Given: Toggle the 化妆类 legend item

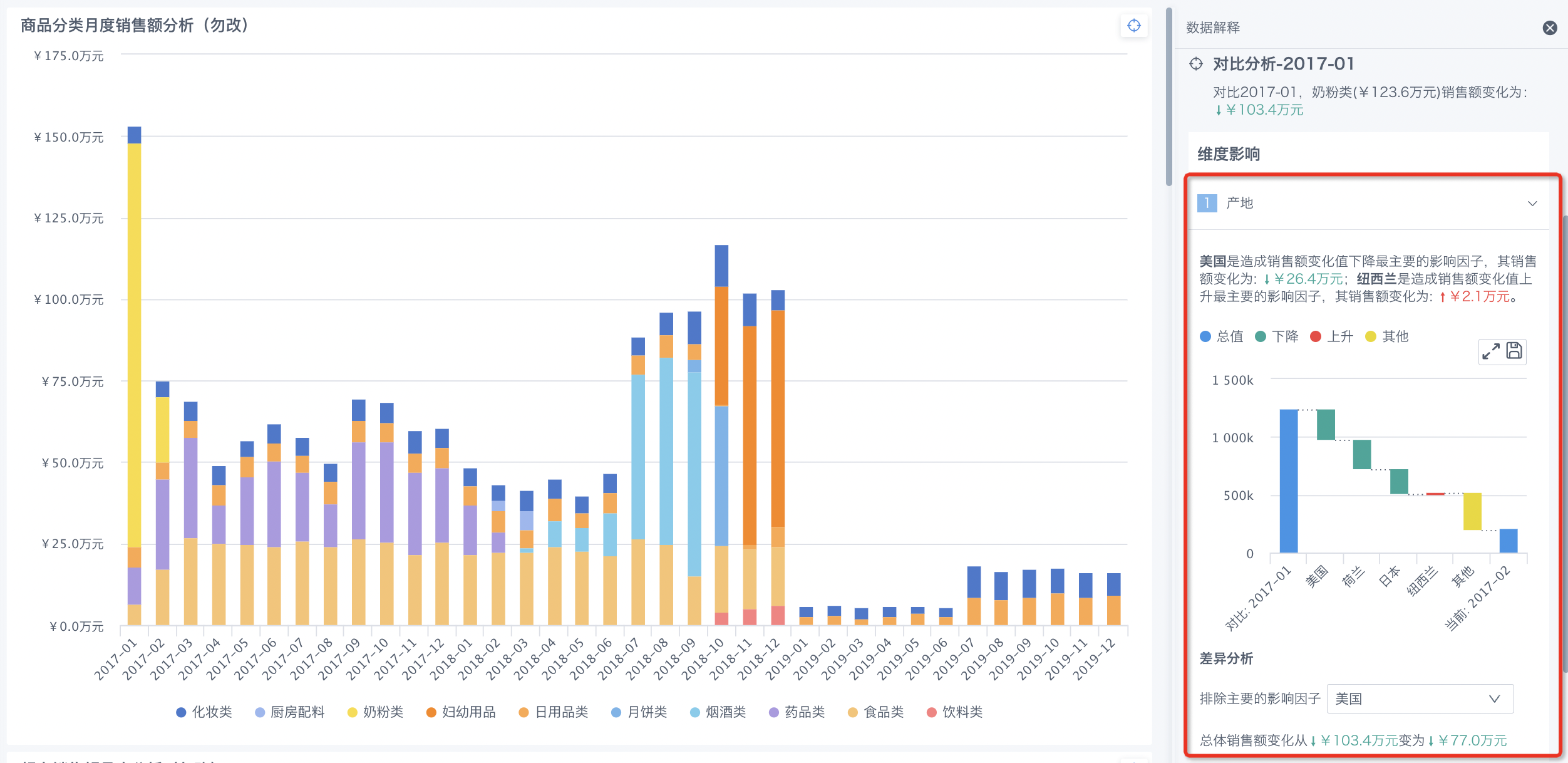Looking at the screenshot, I should [x=204, y=712].
